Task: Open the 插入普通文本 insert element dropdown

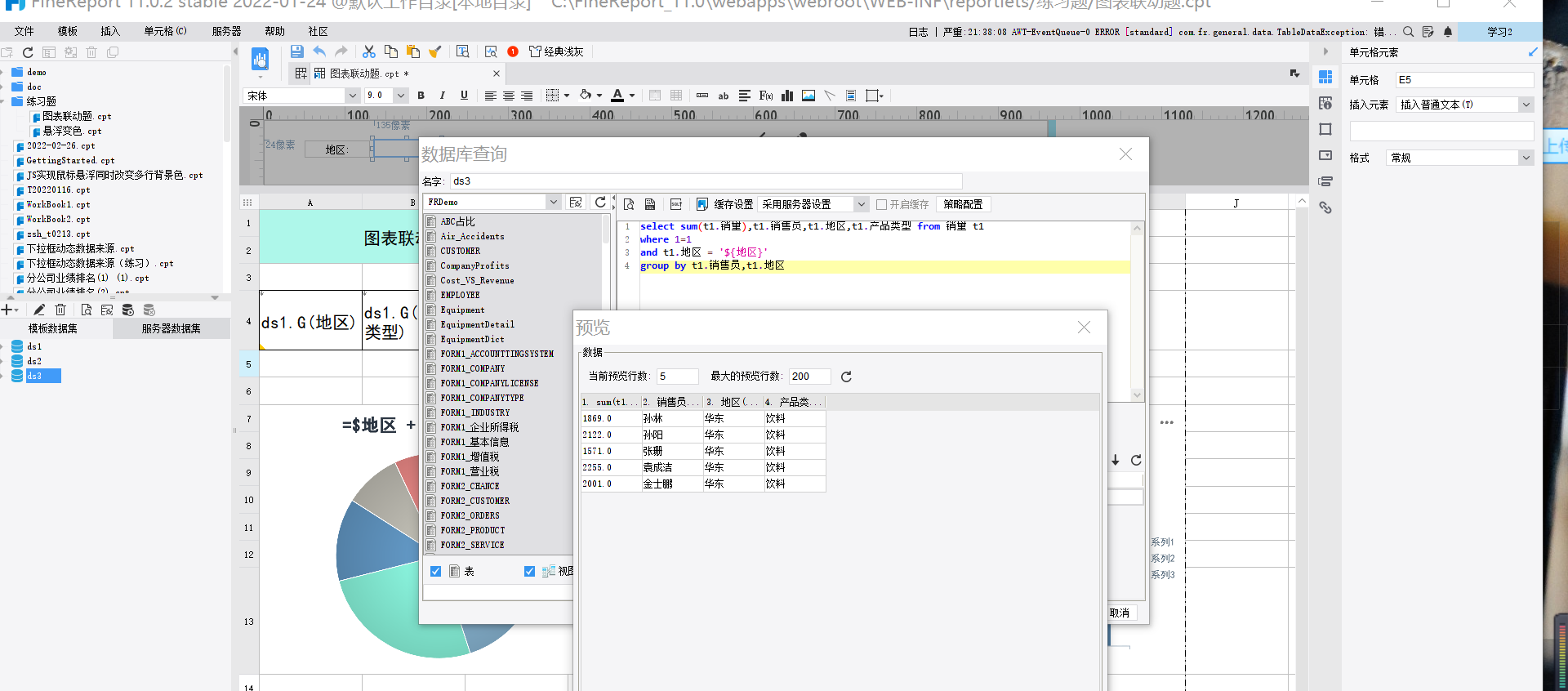Action: point(1526,105)
